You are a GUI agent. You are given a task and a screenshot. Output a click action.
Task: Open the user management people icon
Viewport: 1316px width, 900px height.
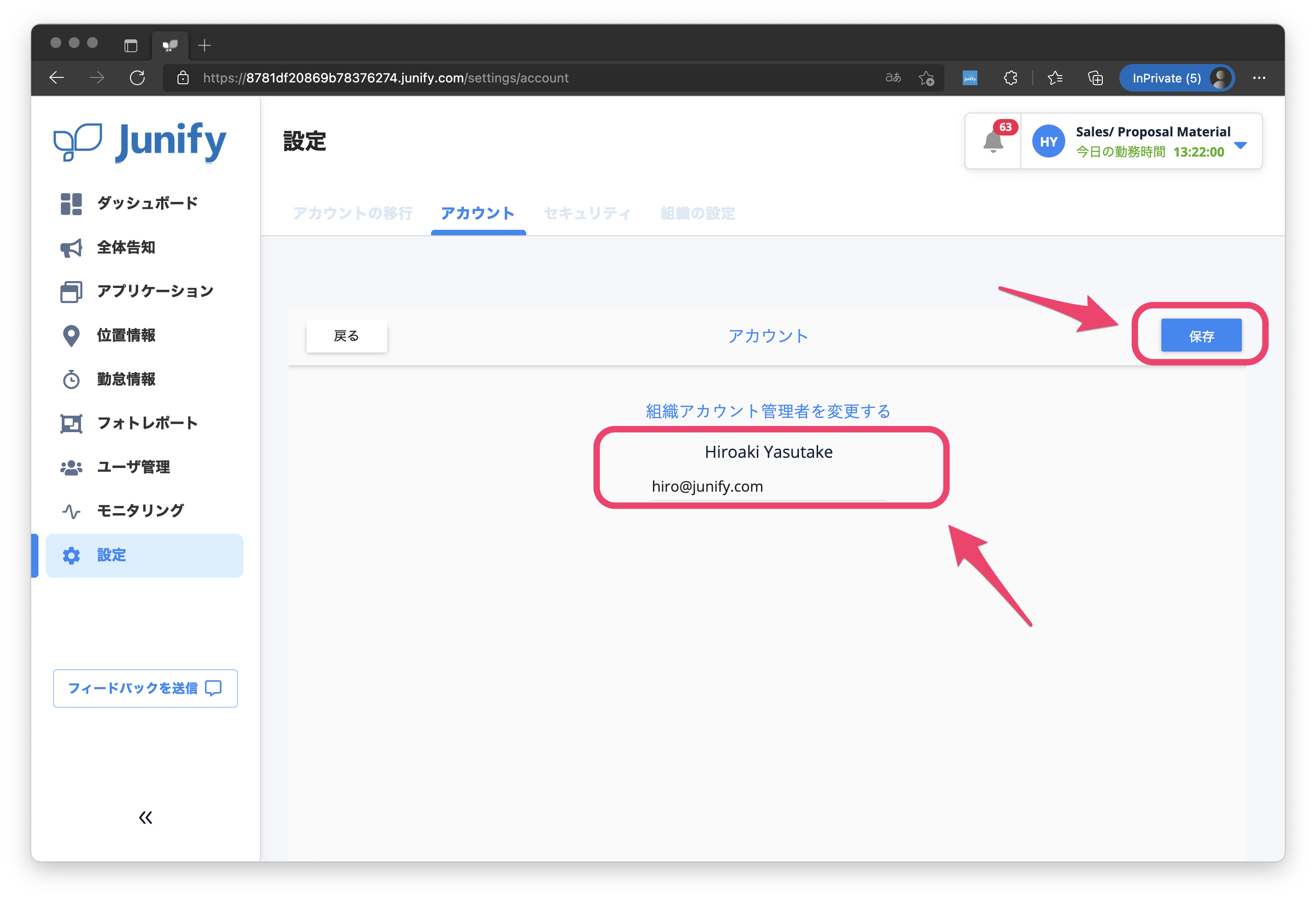pos(71,467)
